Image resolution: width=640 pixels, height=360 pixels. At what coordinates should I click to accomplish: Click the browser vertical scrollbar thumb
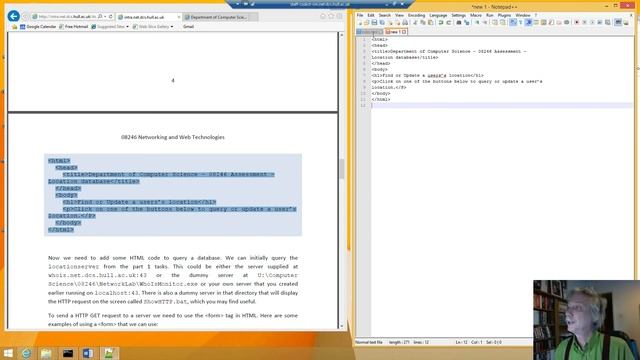[342, 169]
